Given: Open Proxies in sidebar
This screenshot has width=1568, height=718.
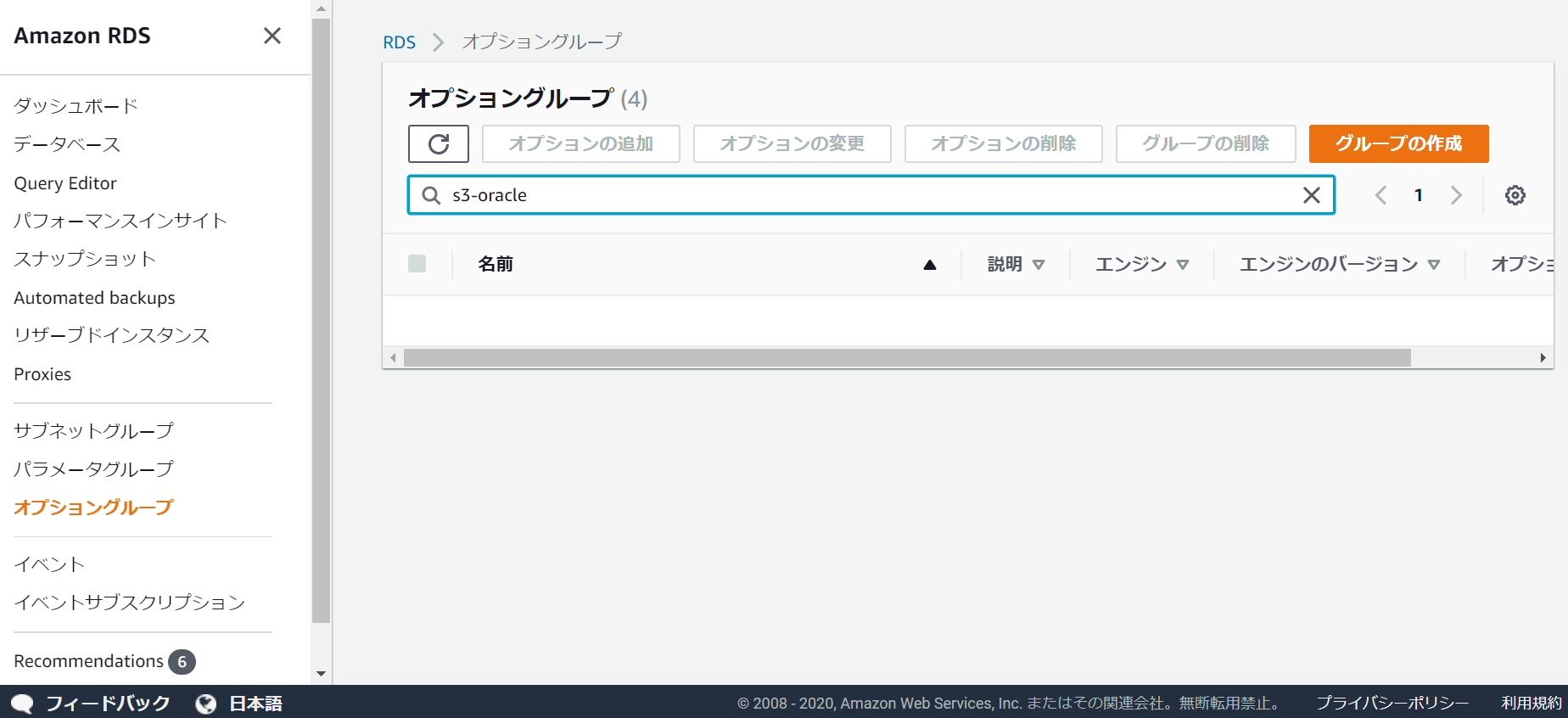Looking at the screenshot, I should click(x=42, y=374).
